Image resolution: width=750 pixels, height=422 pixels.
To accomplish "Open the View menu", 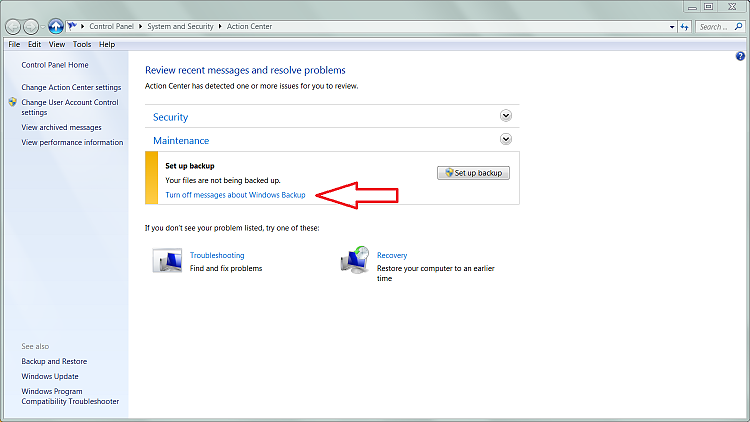I will tap(57, 44).
